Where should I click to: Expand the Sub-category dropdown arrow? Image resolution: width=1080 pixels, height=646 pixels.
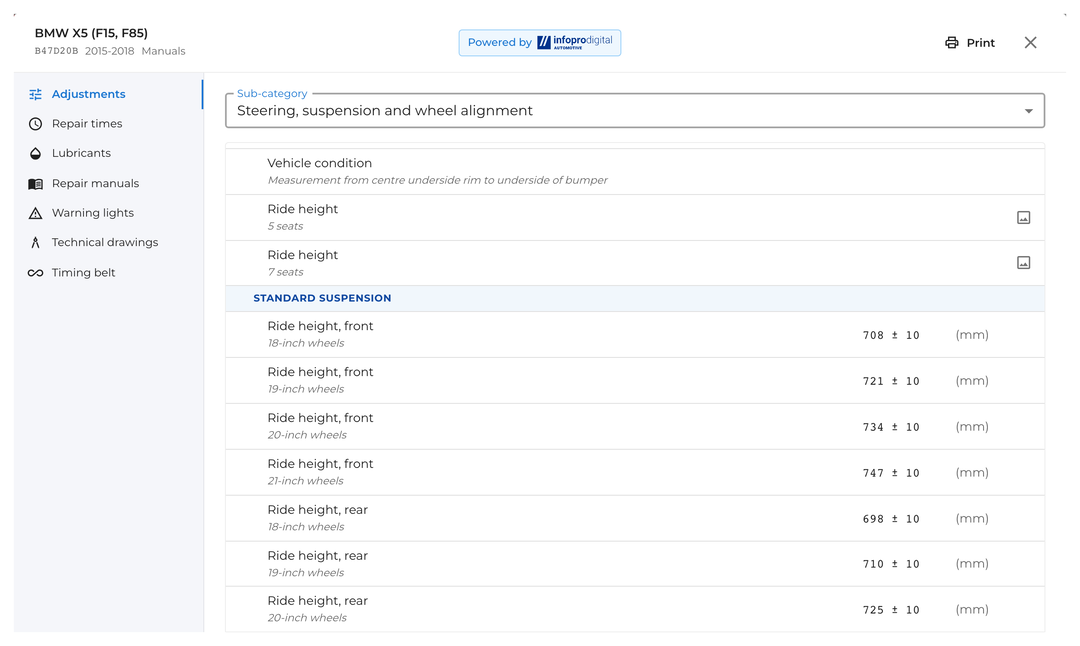pyautogui.click(x=1028, y=111)
